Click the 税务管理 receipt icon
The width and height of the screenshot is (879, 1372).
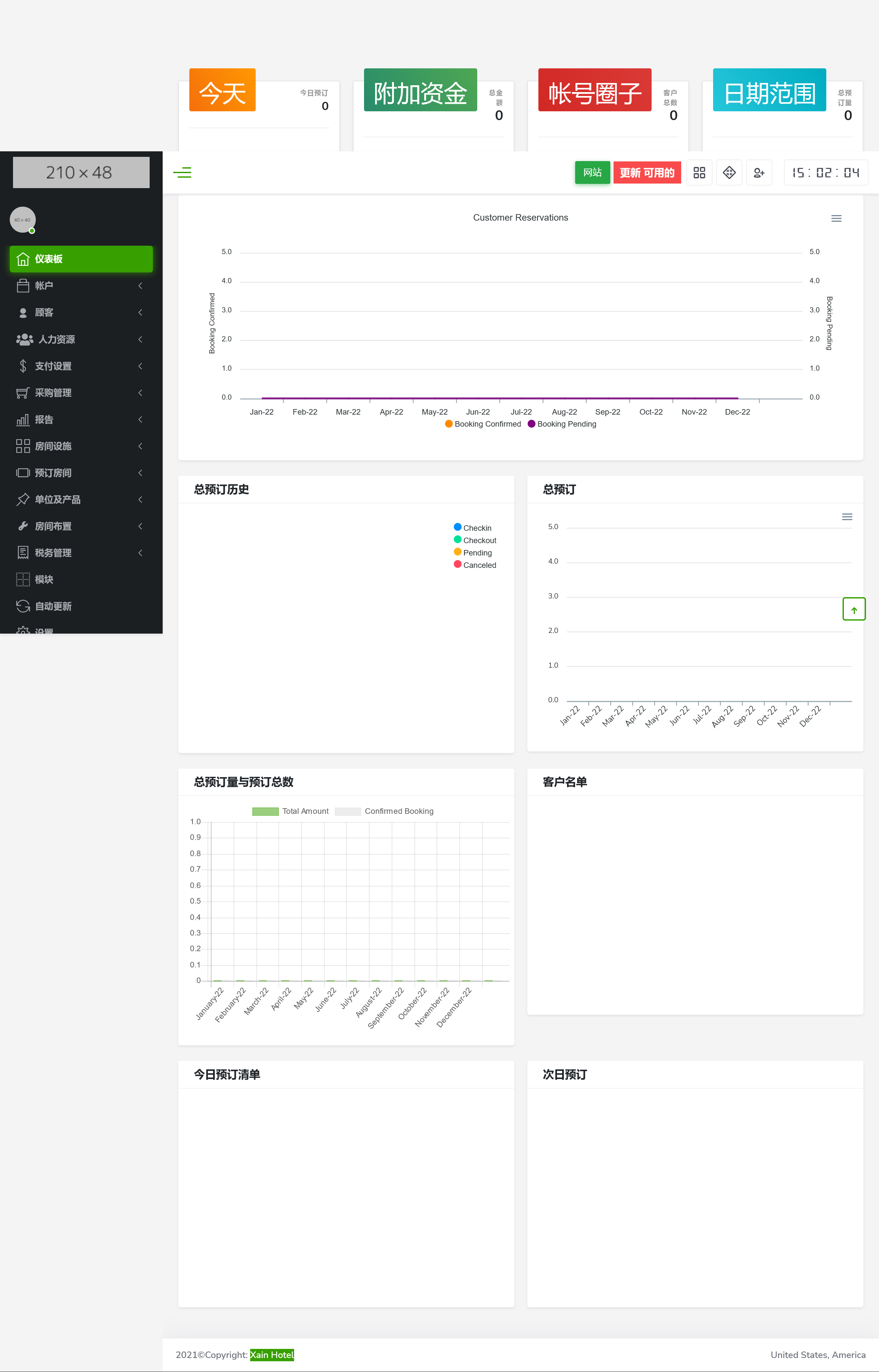(x=23, y=553)
